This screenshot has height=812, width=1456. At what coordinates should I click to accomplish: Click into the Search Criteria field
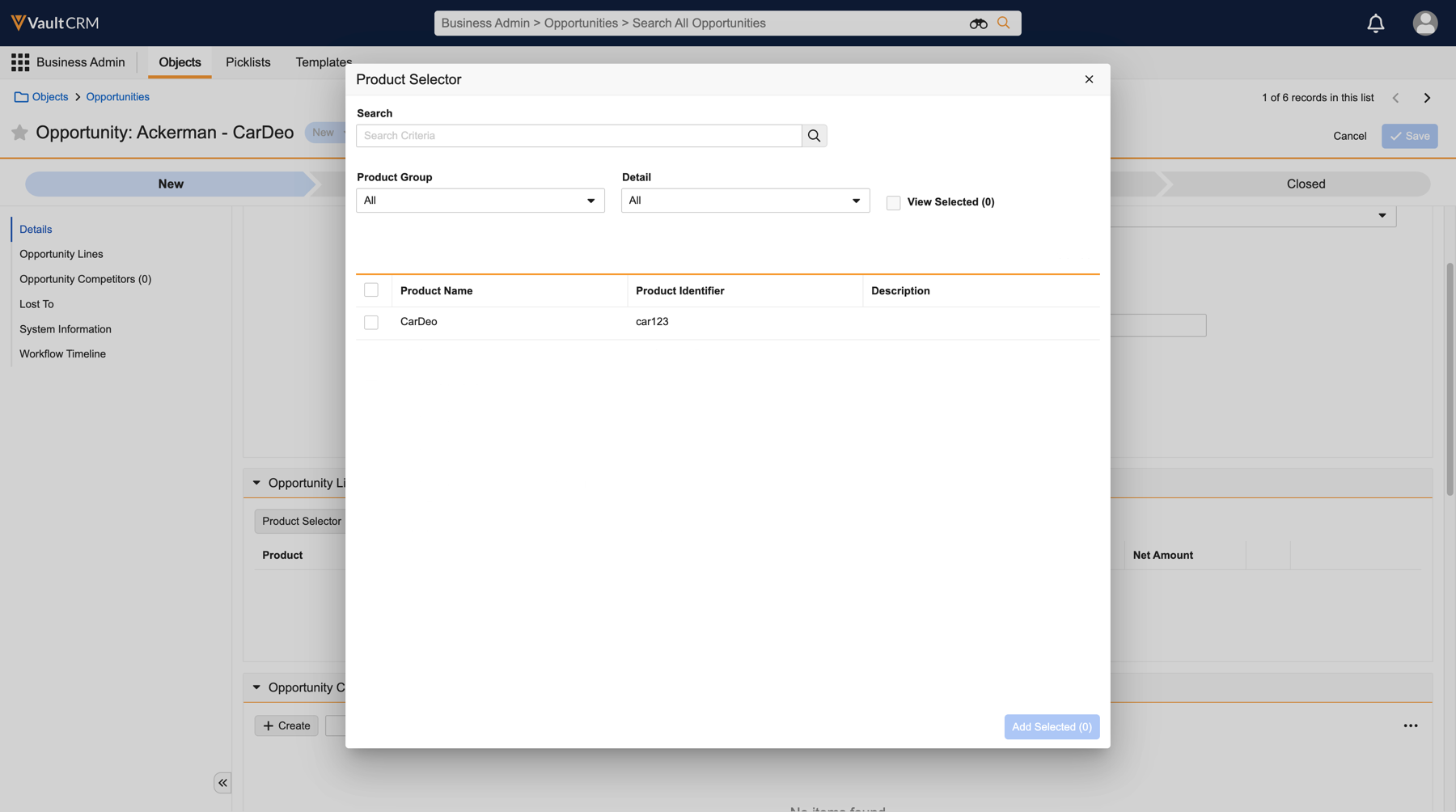tap(578, 136)
